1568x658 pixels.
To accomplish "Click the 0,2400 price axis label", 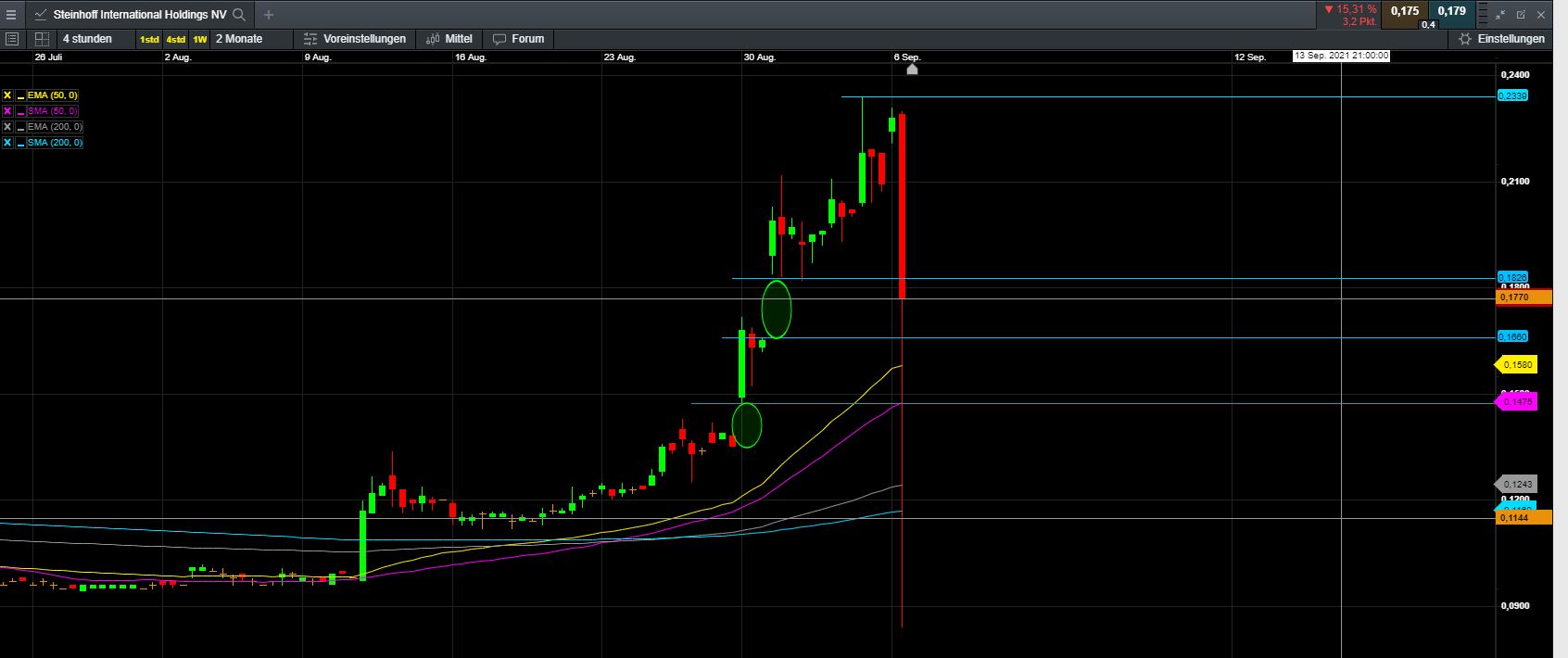I will coord(1514,74).
